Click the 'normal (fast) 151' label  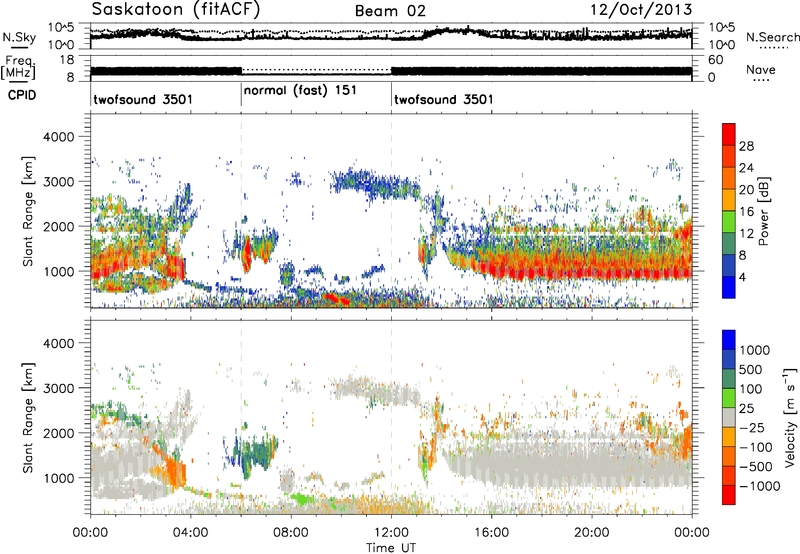click(x=299, y=90)
